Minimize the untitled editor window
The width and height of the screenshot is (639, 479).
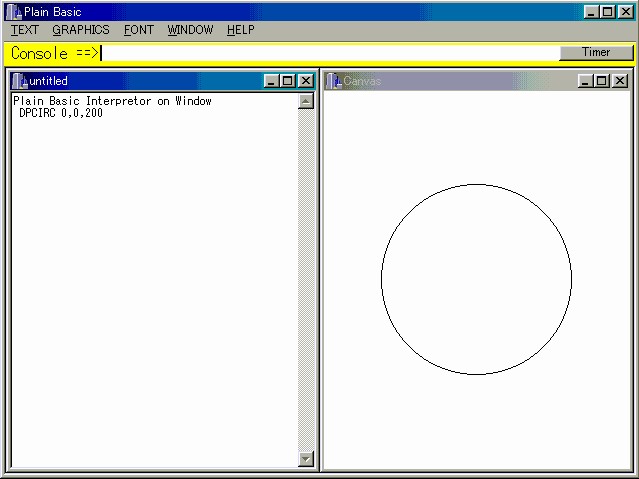click(271, 81)
